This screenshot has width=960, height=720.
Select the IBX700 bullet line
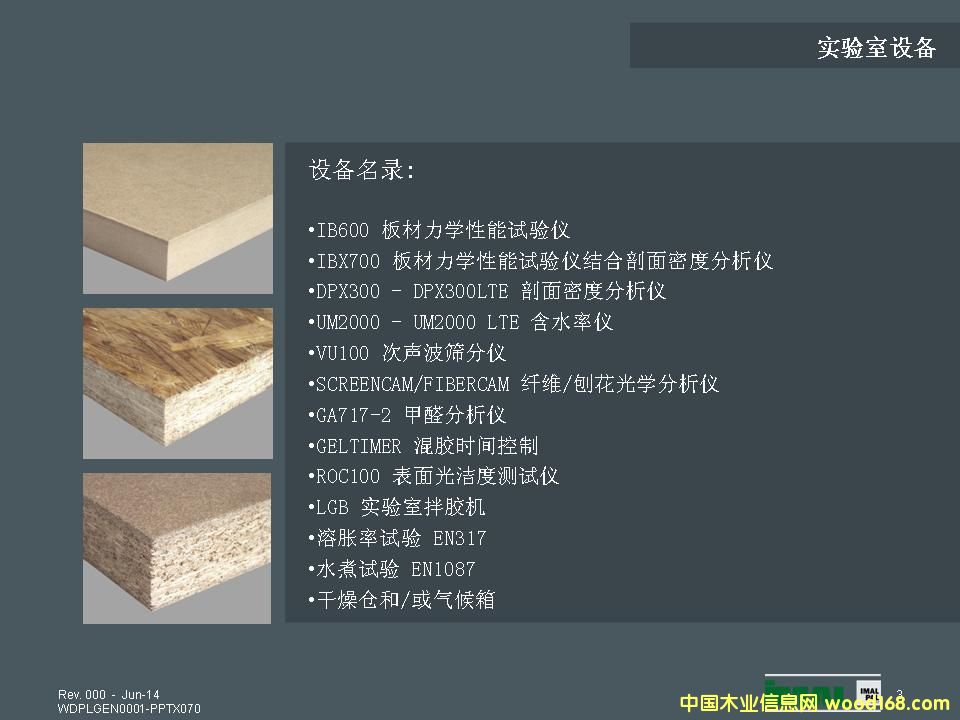[541, 261]
